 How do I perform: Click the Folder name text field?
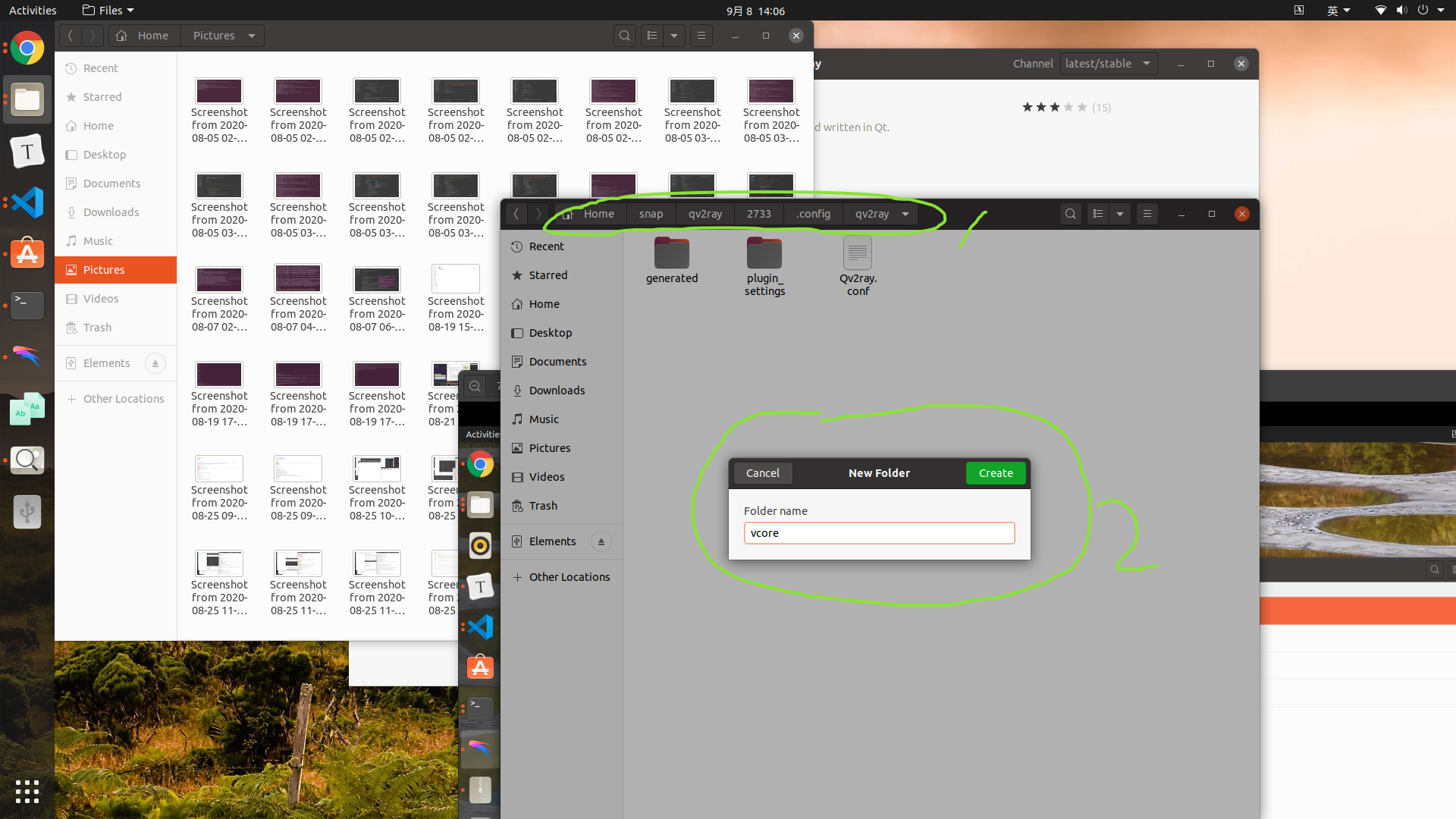pos(879,533)
